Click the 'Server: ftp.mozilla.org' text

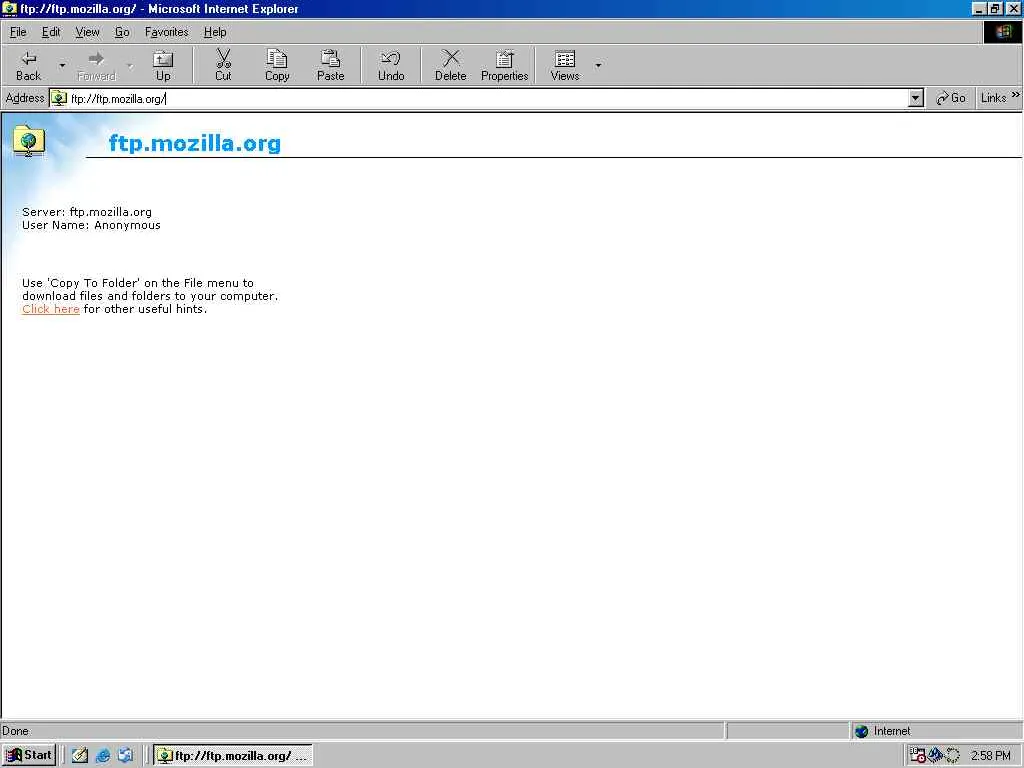point(87,212)
